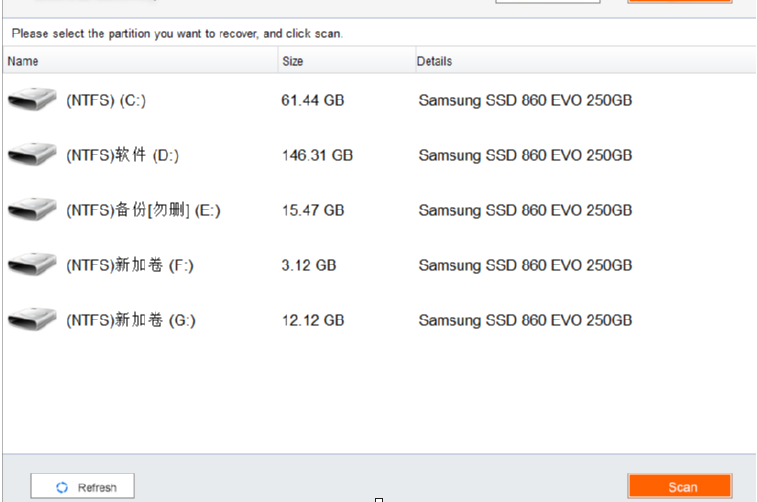
Task: Click the 15.47 GB size value
Action: [x=313, y=210]
